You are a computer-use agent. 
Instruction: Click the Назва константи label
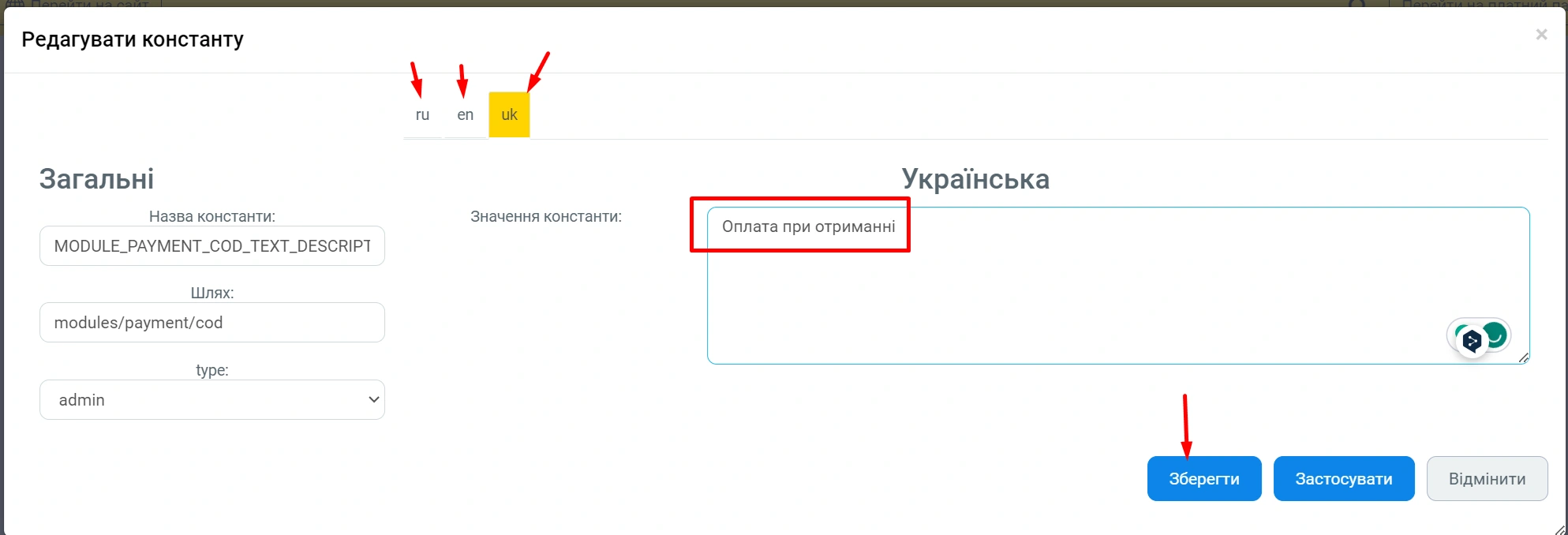click(212, 216)
